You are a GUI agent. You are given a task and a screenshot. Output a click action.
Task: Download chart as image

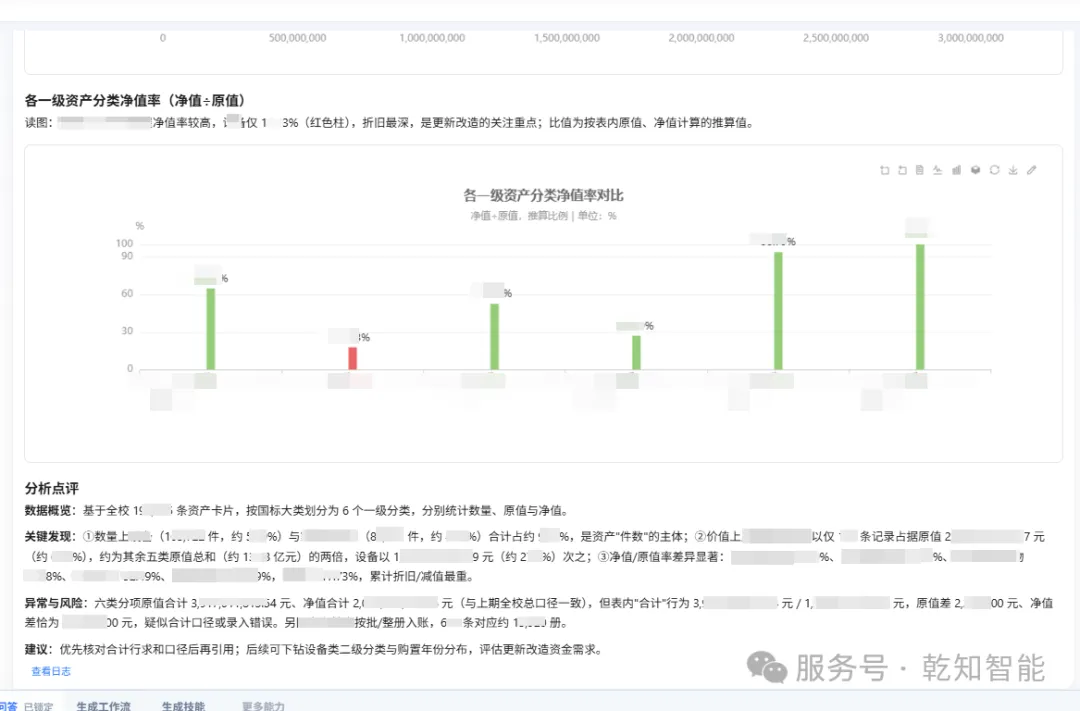[x=1012, y=170]
